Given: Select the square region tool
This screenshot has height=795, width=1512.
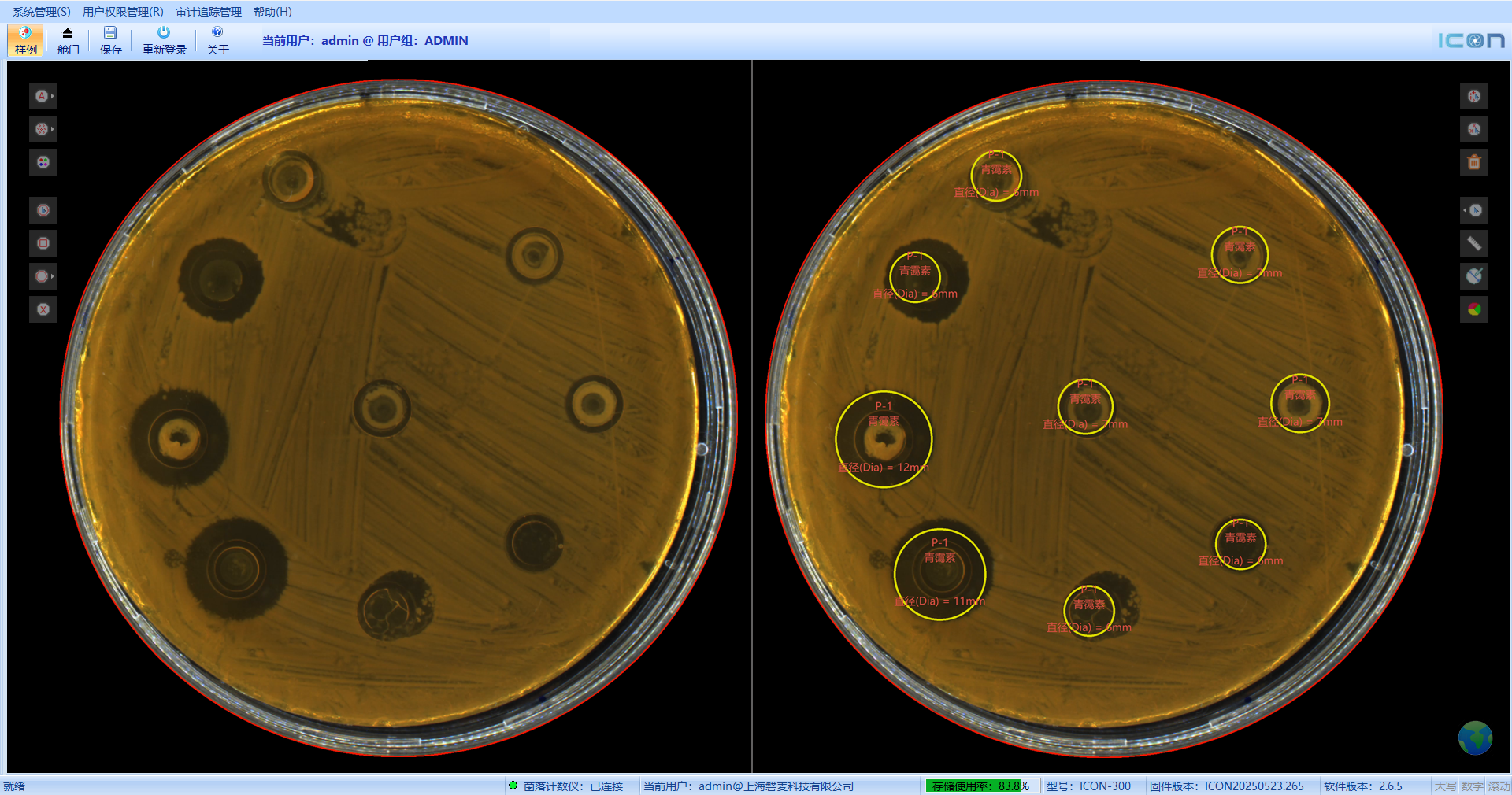Looking at the screenshot, I should pyautogui.click(x=43, y=243).
